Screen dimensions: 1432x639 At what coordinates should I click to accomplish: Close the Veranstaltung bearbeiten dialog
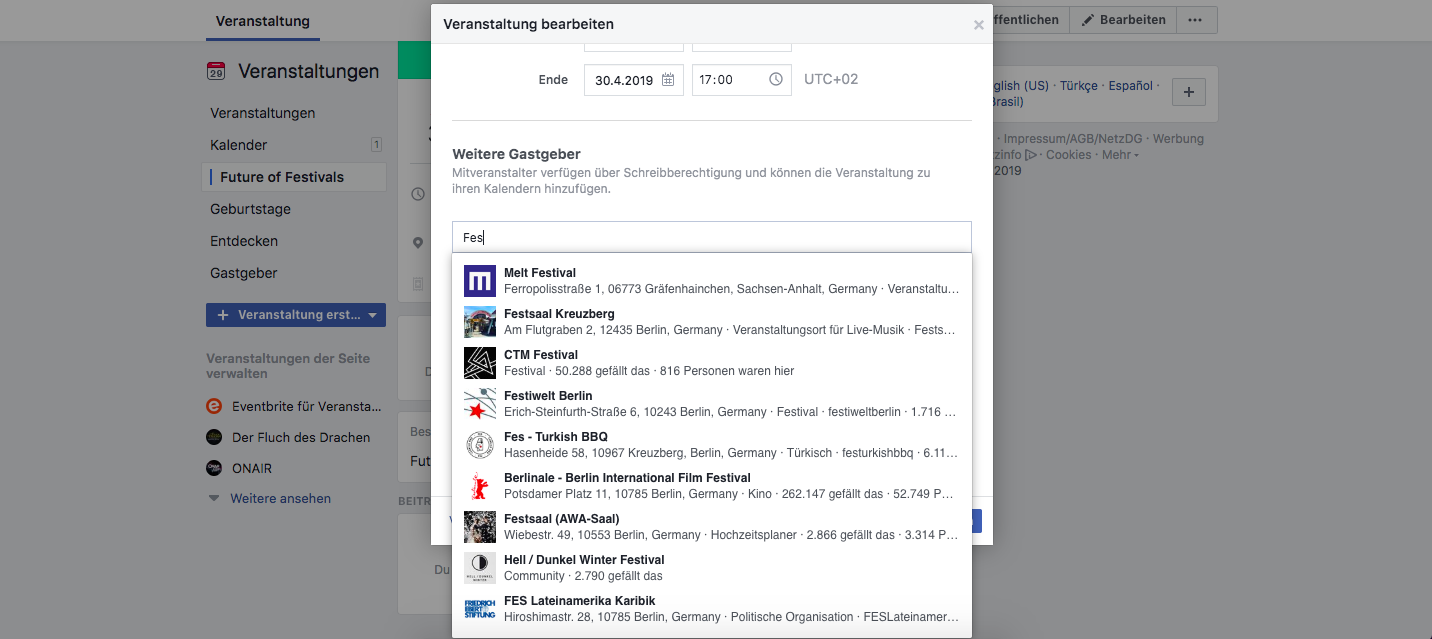click(978, 25)
